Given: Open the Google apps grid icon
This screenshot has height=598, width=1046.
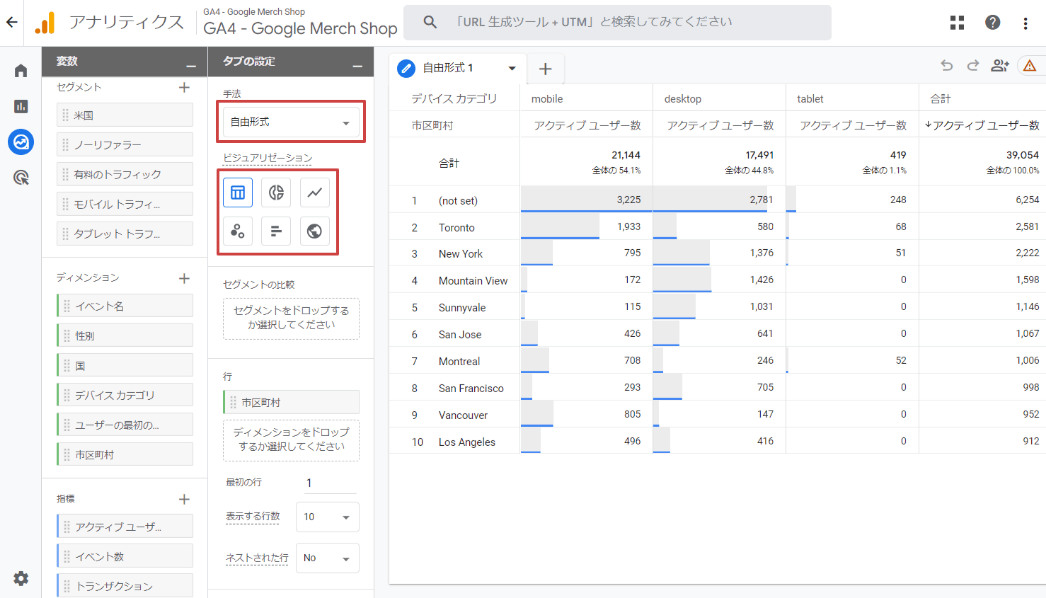Looking at the screenshot, I should [x=957, y=23].
